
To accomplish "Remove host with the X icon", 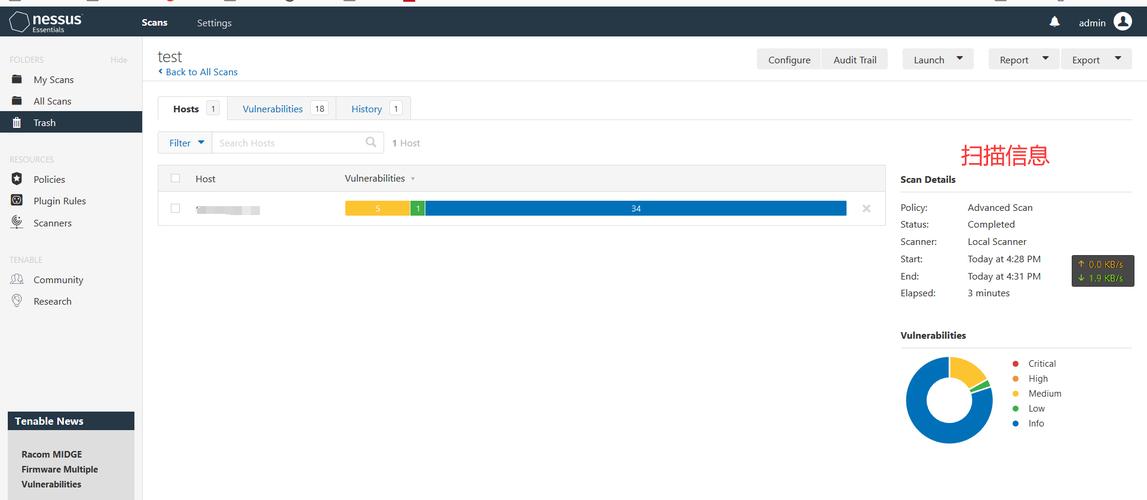I will [866, 208].
